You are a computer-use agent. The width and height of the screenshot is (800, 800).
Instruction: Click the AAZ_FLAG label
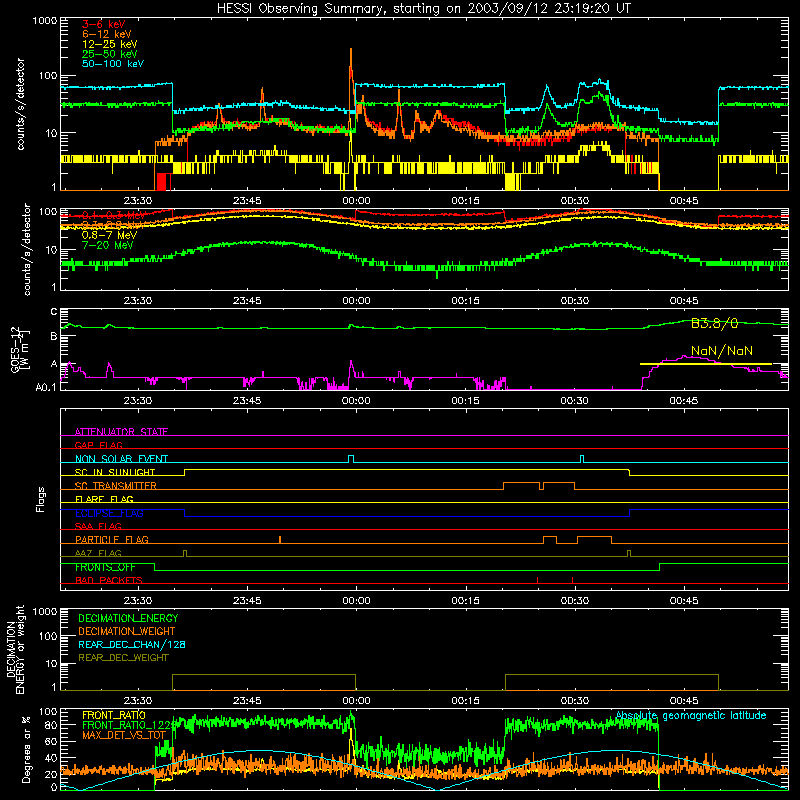(98, 554)
